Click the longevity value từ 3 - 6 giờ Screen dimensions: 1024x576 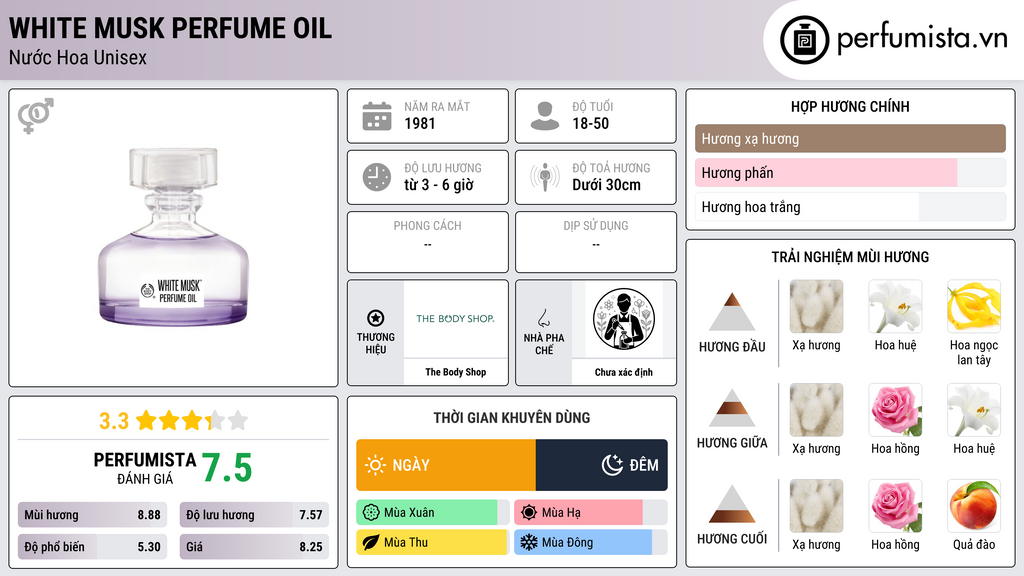[x=439, y=185]
